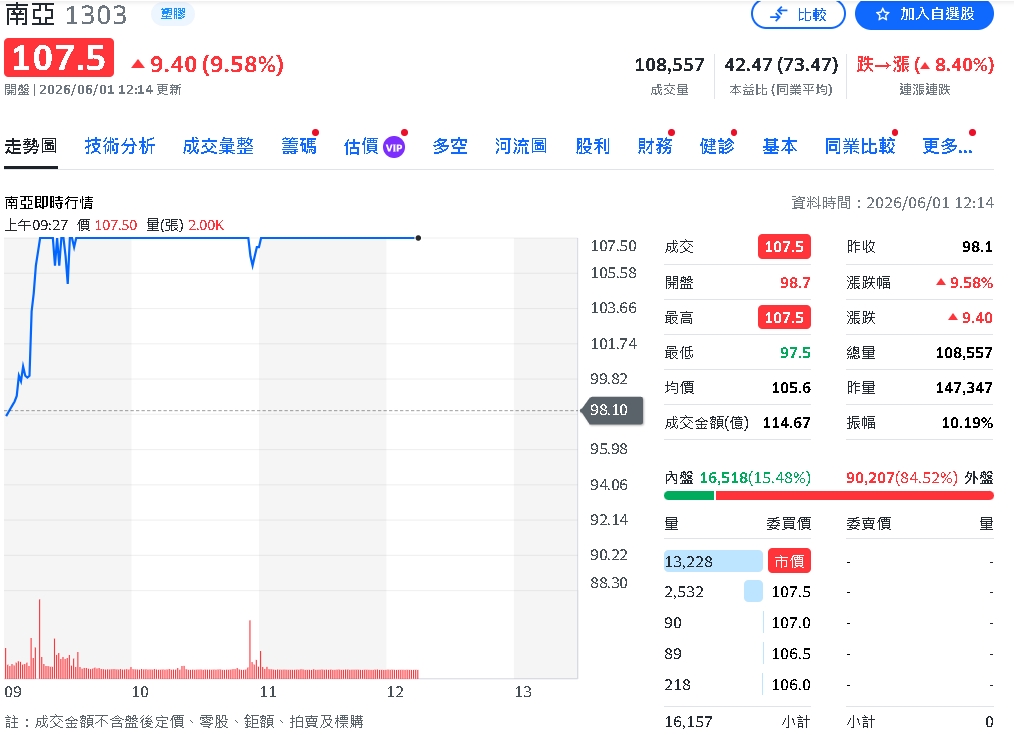The height and width of the screenshot is (735, 1014).
Task: Click bid price 107.5 in order book
Action: (x=791, y=591)
